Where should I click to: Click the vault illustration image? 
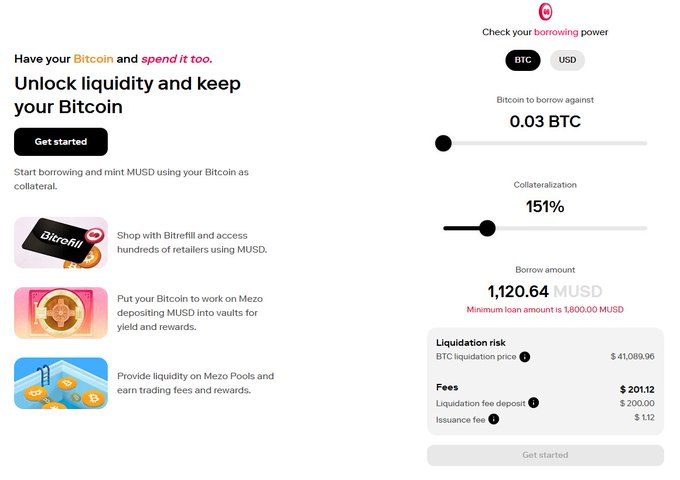point(61,313)
